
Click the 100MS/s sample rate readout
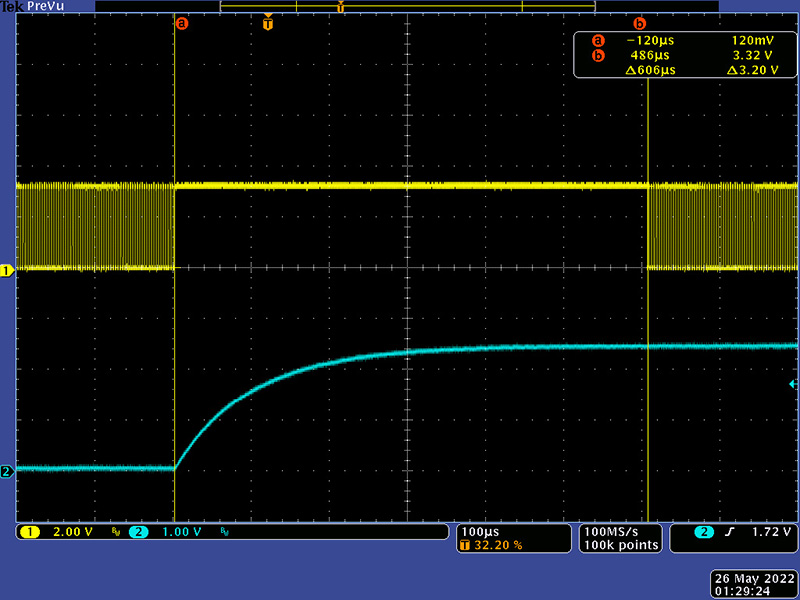pyautogui.click(x=621, y=530)
